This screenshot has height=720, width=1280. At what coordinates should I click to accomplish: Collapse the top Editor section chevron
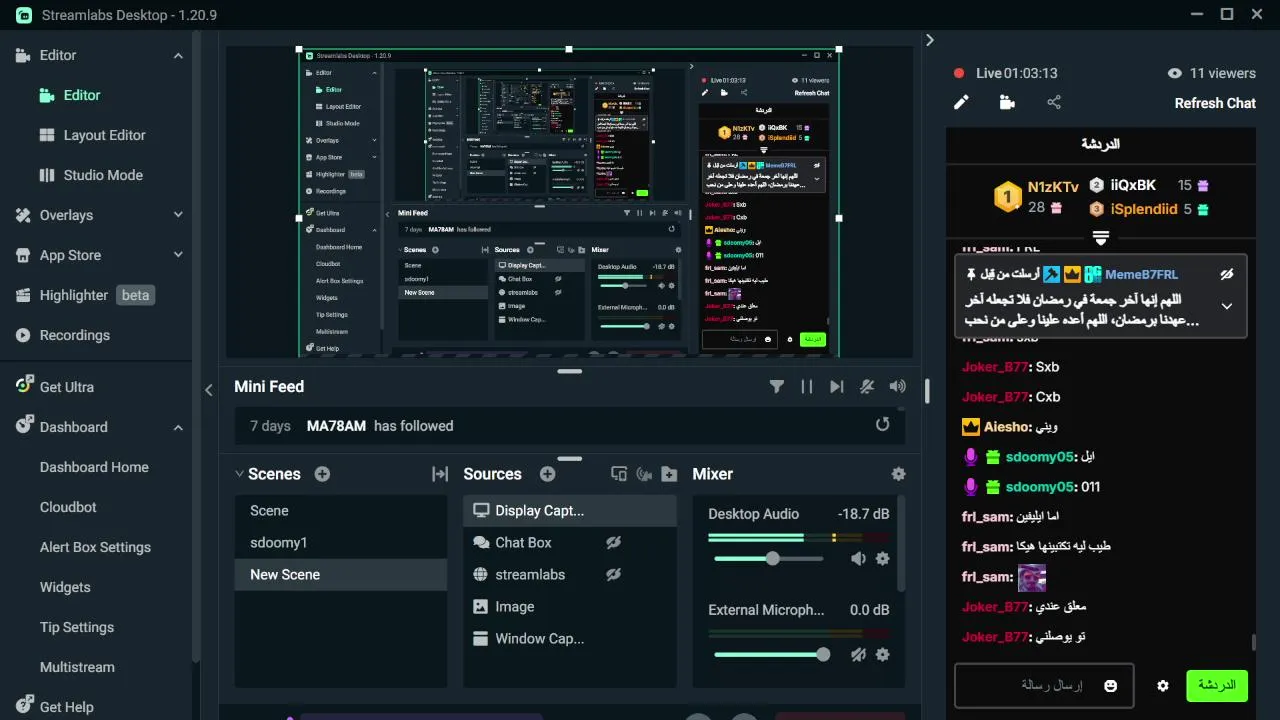coord(178,56)
